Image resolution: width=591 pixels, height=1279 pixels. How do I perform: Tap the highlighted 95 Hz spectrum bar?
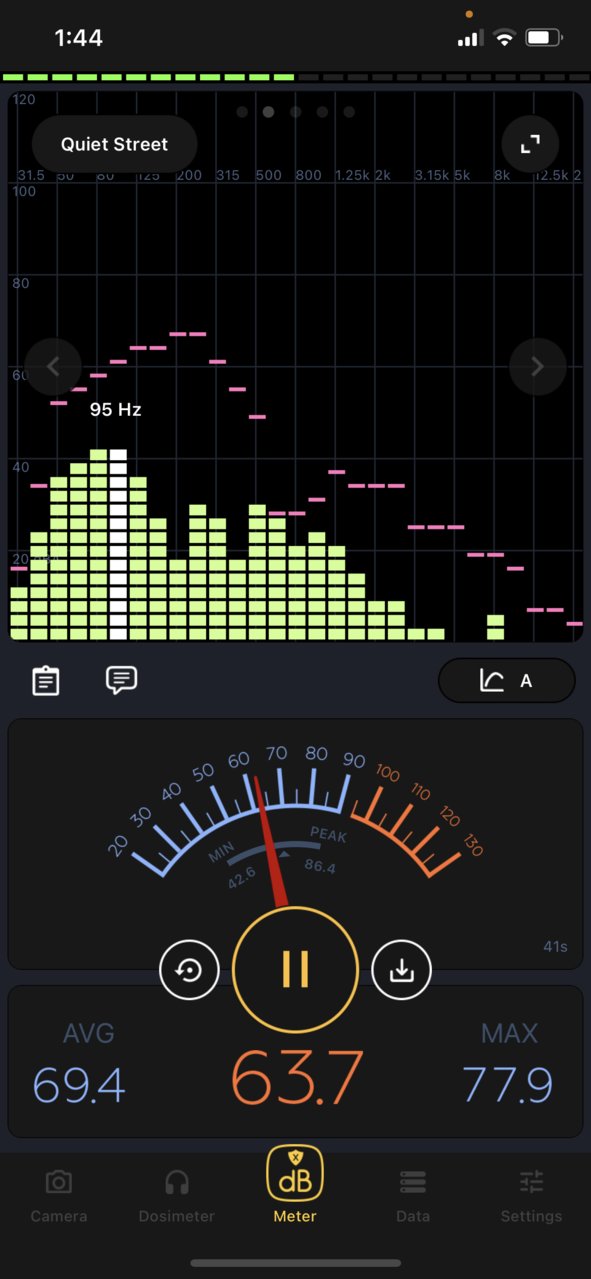pyautogui.click(x=118, y=544)
